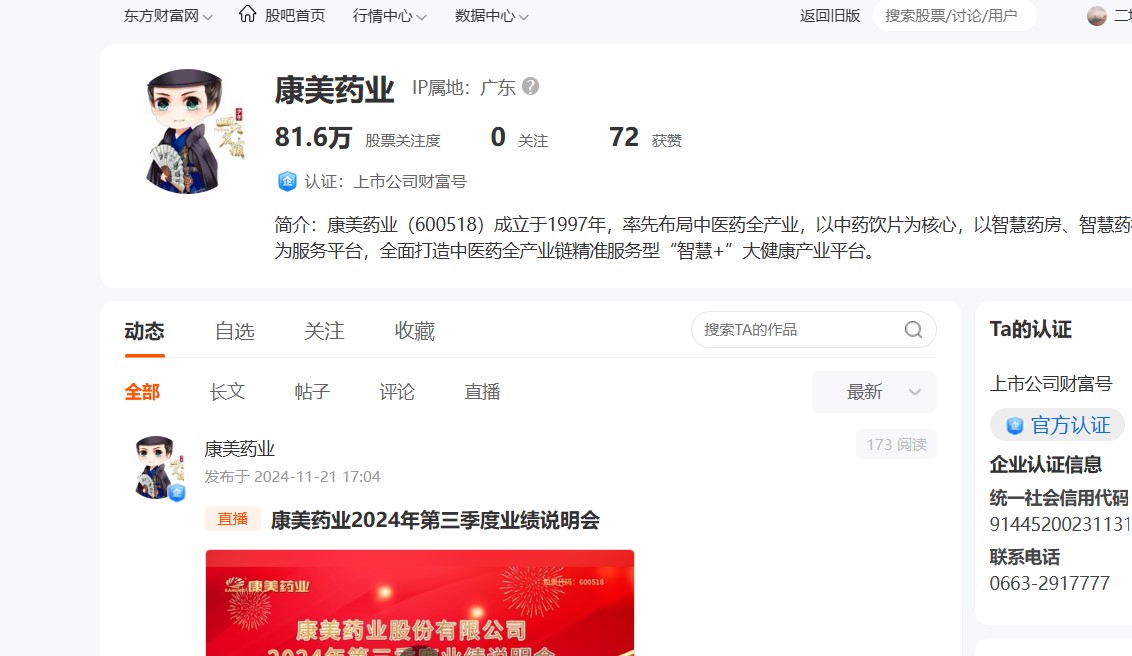
Task: Click the 企业认证信息 heading
Action: (x=1045, y=465)
